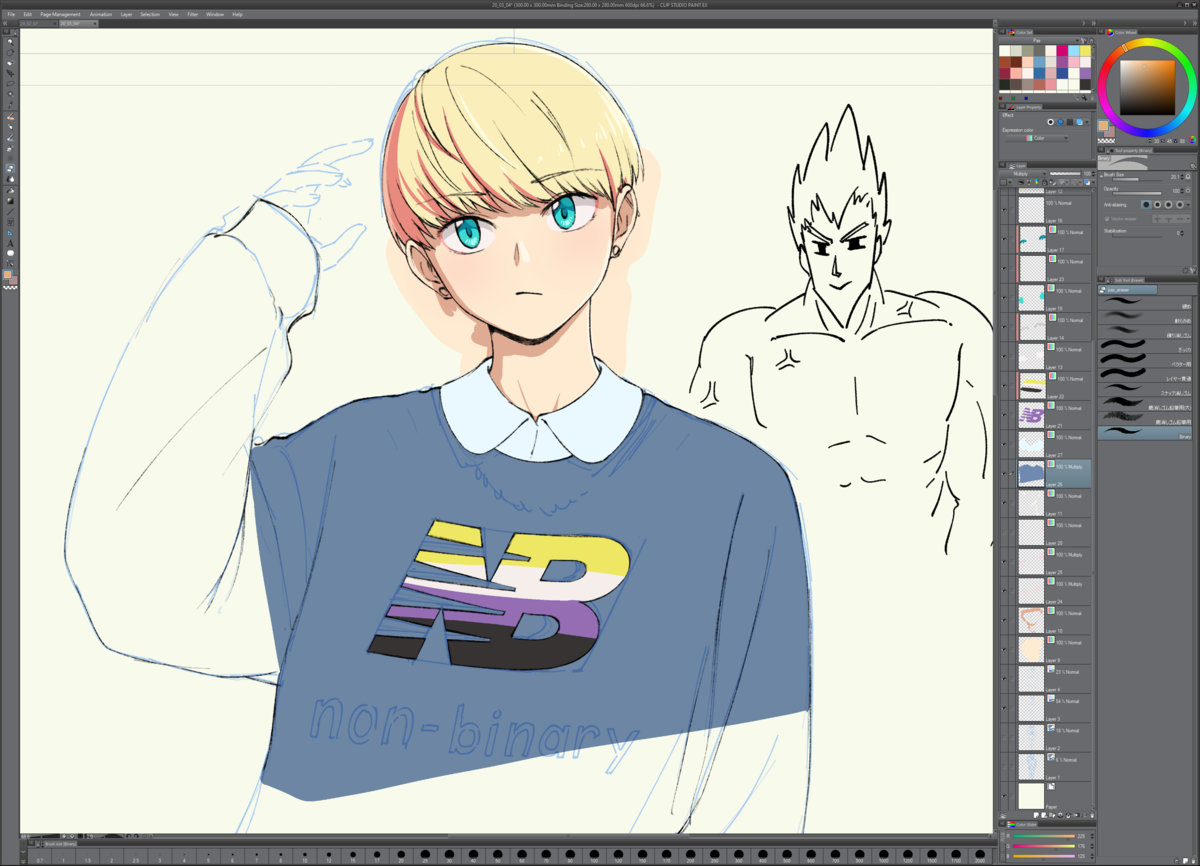Select the Eyedropper tool
Screen dimensions: 1200x866
click(10, 105)
